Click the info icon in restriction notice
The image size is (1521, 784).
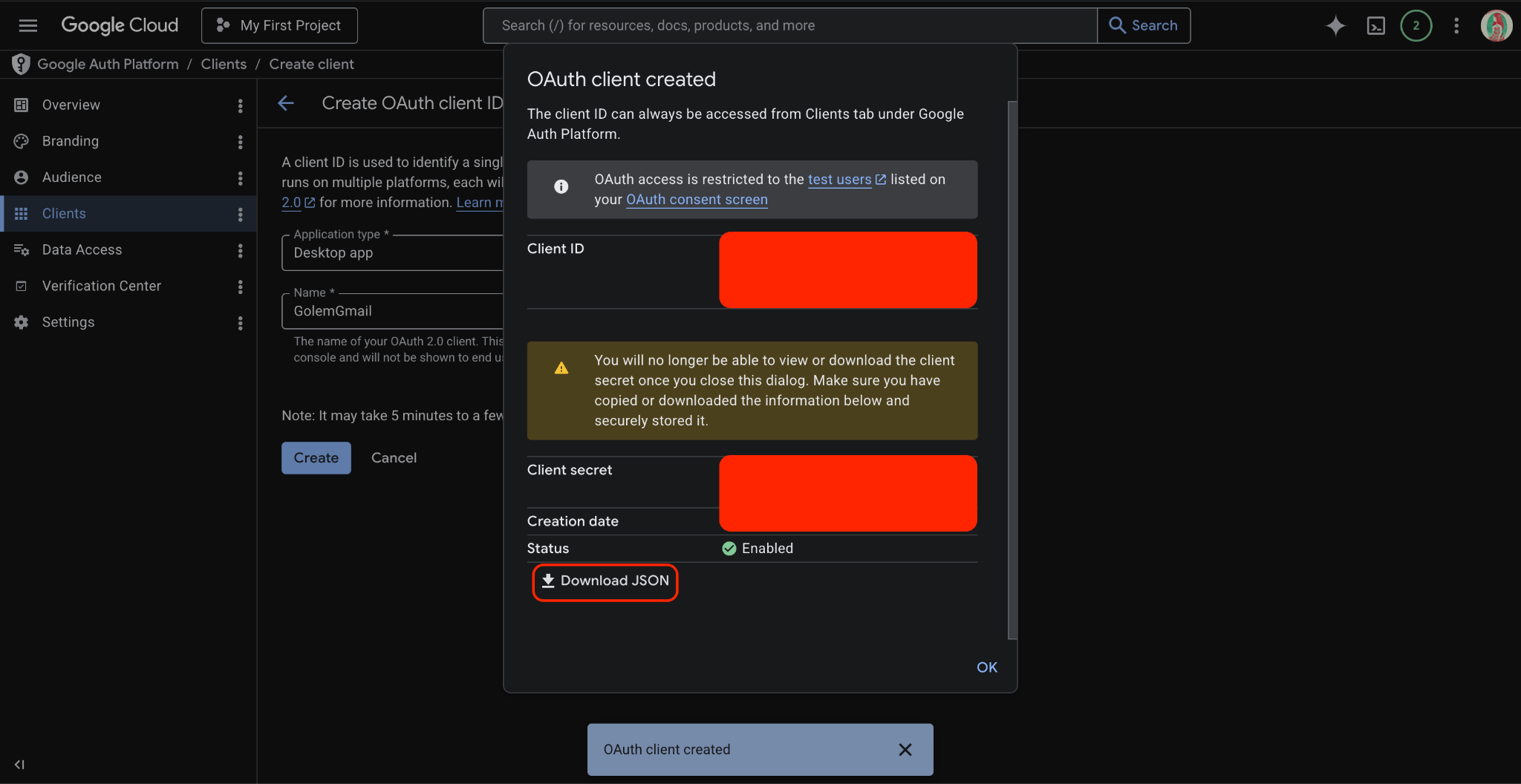[x=561, y=186]
